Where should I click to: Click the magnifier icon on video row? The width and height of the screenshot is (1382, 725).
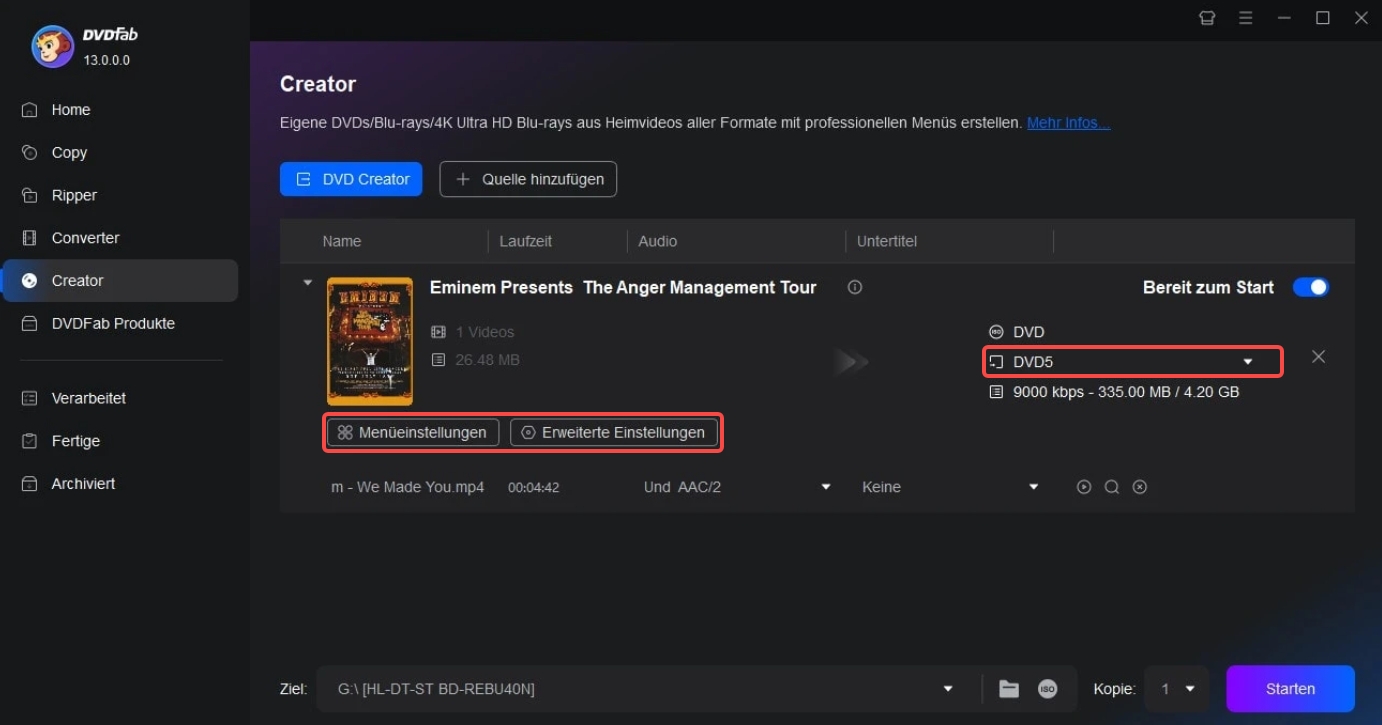click(x=1112, y=487)
